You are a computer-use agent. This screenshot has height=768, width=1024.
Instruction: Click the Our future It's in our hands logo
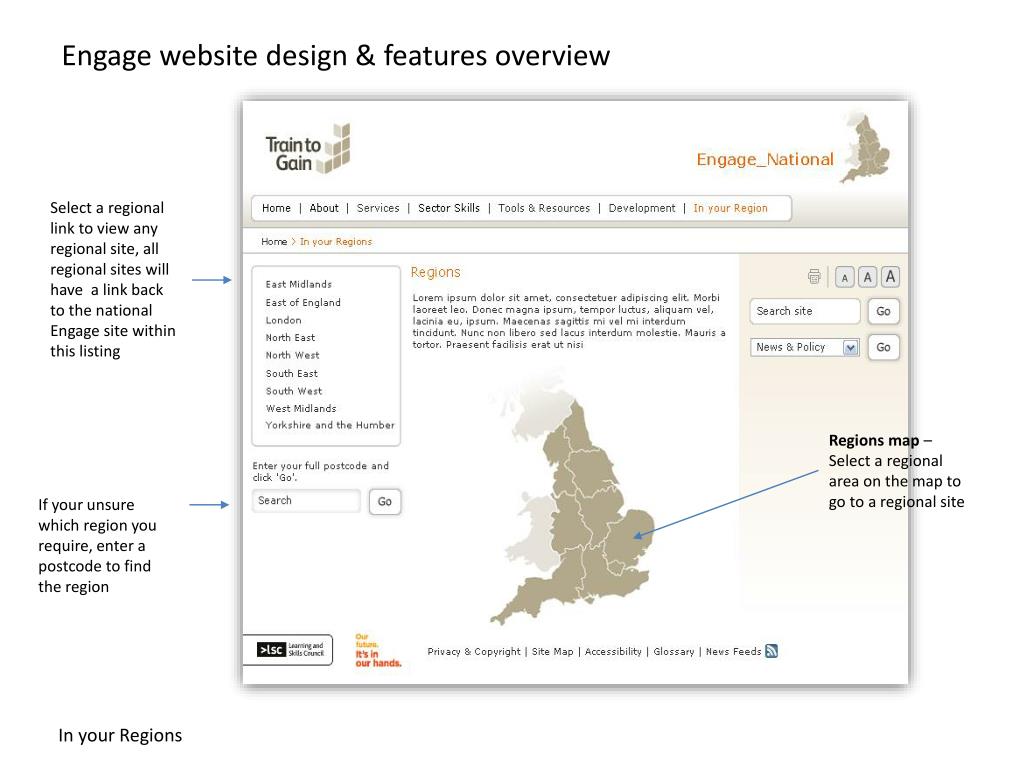377,650
